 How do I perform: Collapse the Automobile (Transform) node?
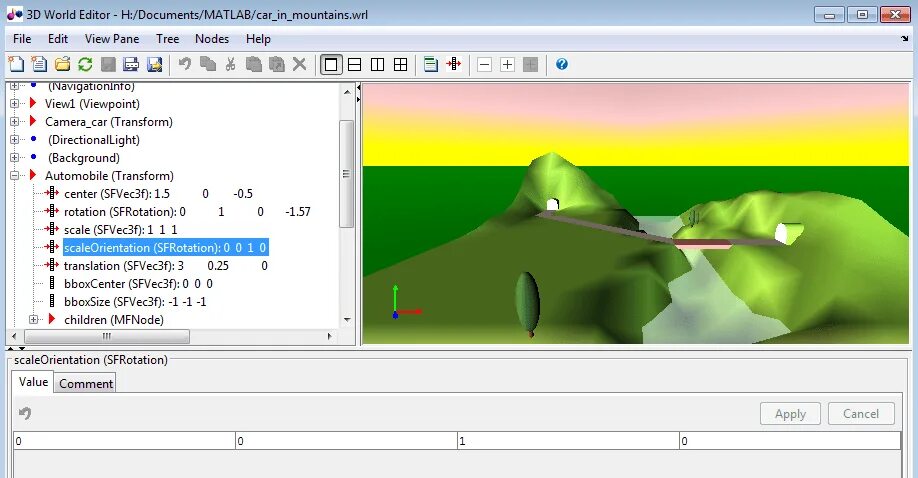point(14,175)
